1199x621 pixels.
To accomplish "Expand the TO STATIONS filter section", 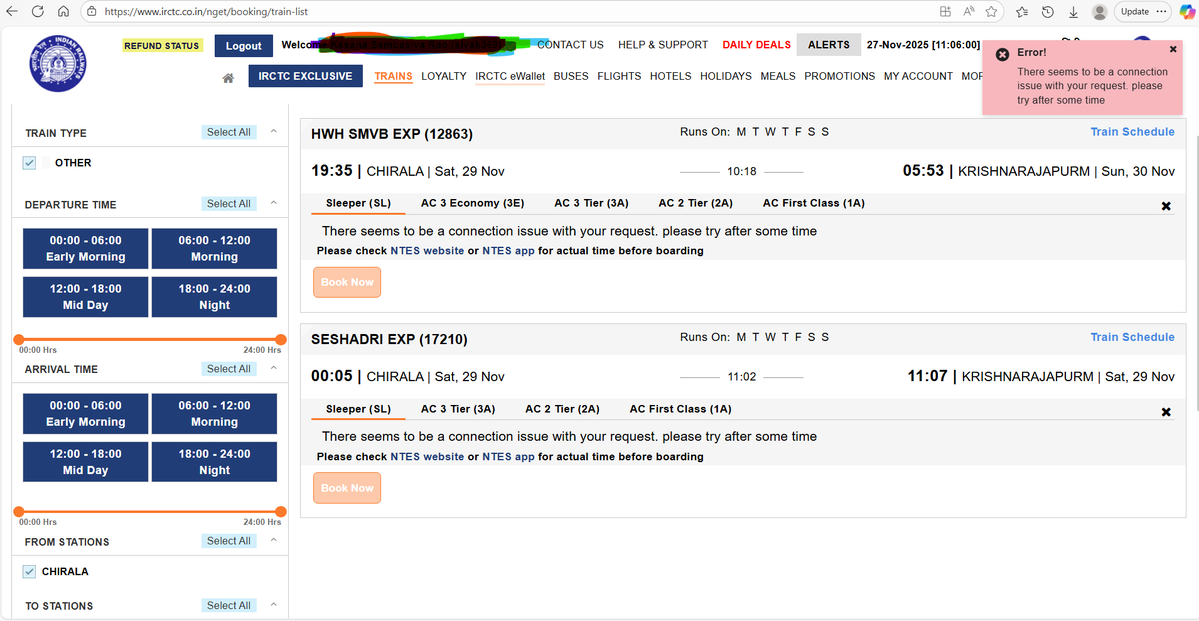I will point(272,604).
